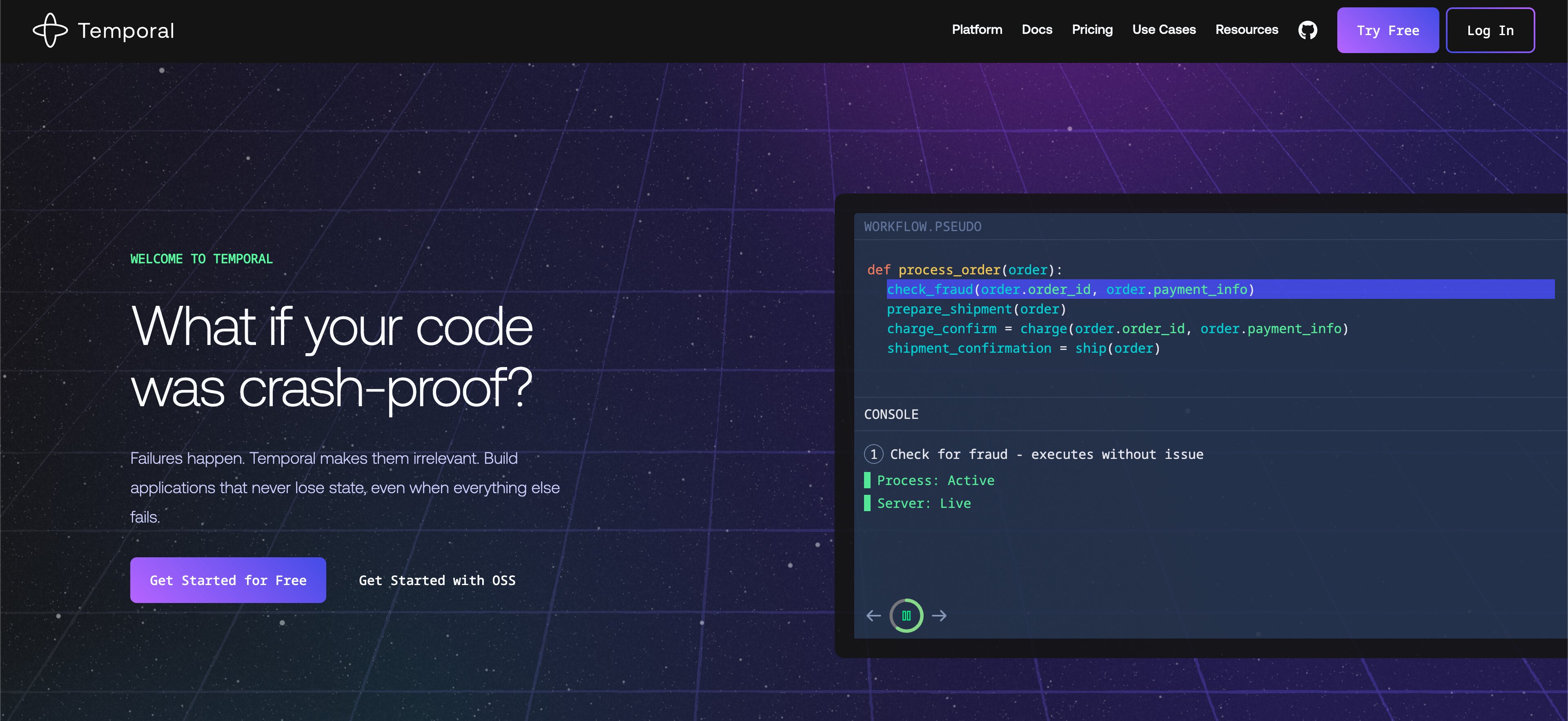Click the CONSOLE panel header
This screenshot has height=721, width=1568.
pos(891,414)
